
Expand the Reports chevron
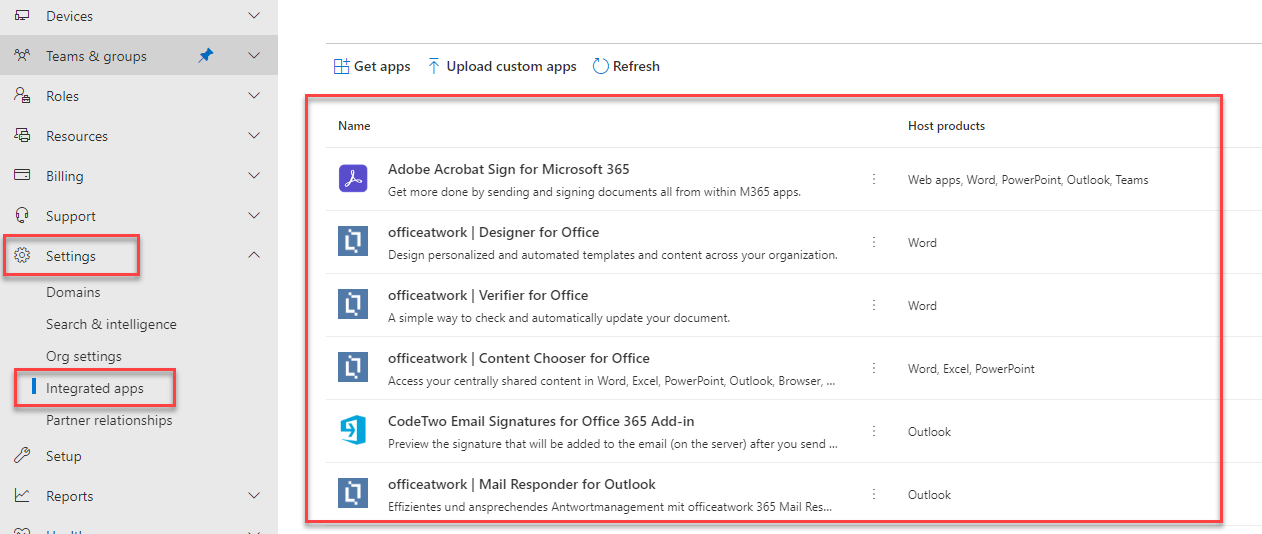(254, 496)
